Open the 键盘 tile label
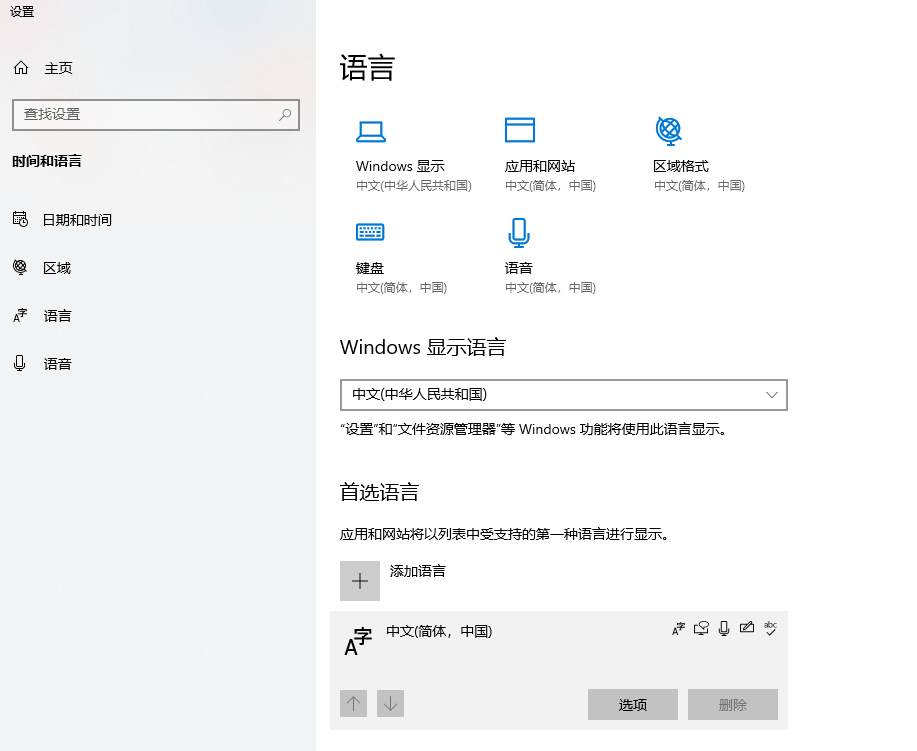 coord(370,268)
